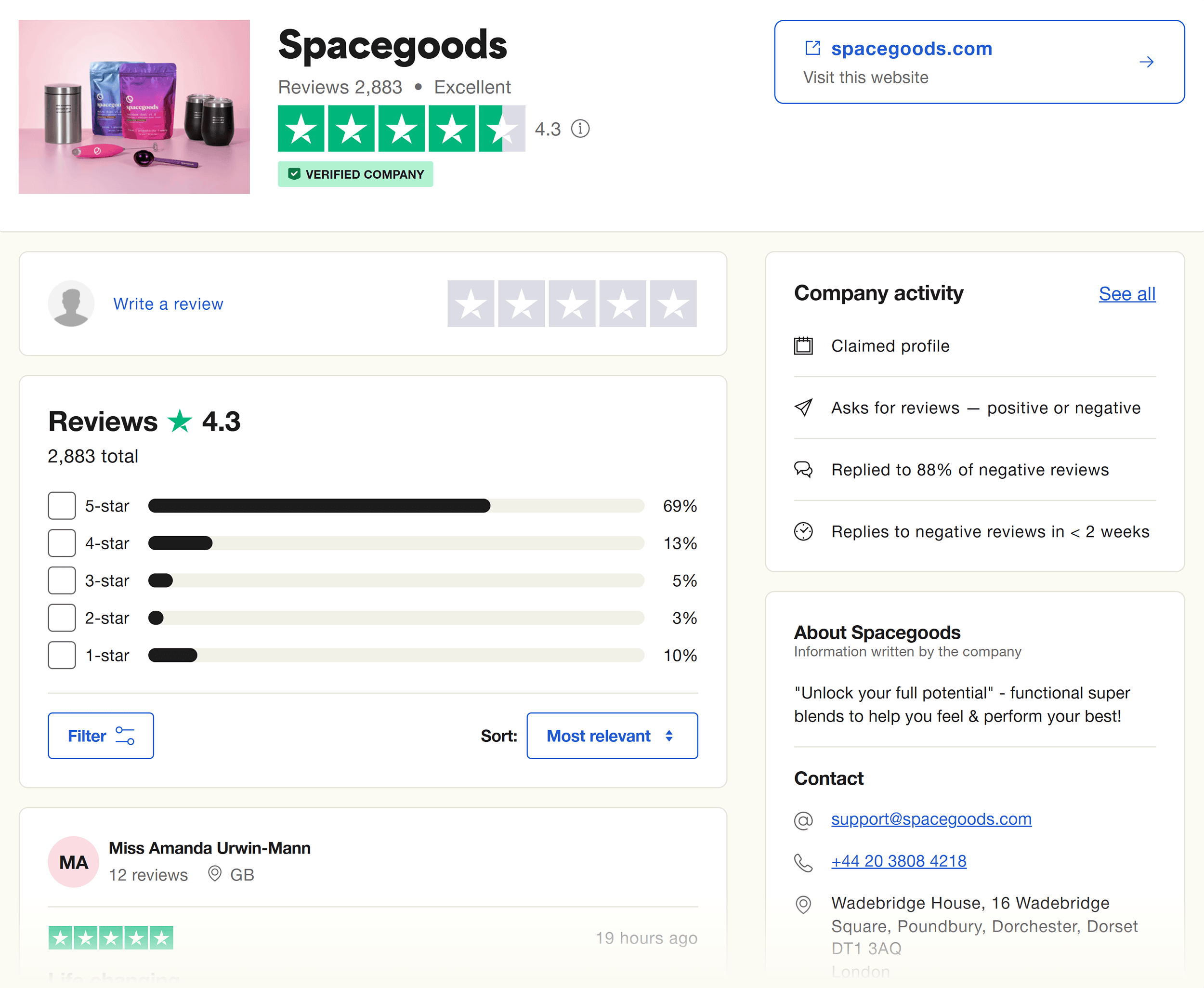Check the 1-star reviews filter
The image size is (1204, 988).
point(62,655)
